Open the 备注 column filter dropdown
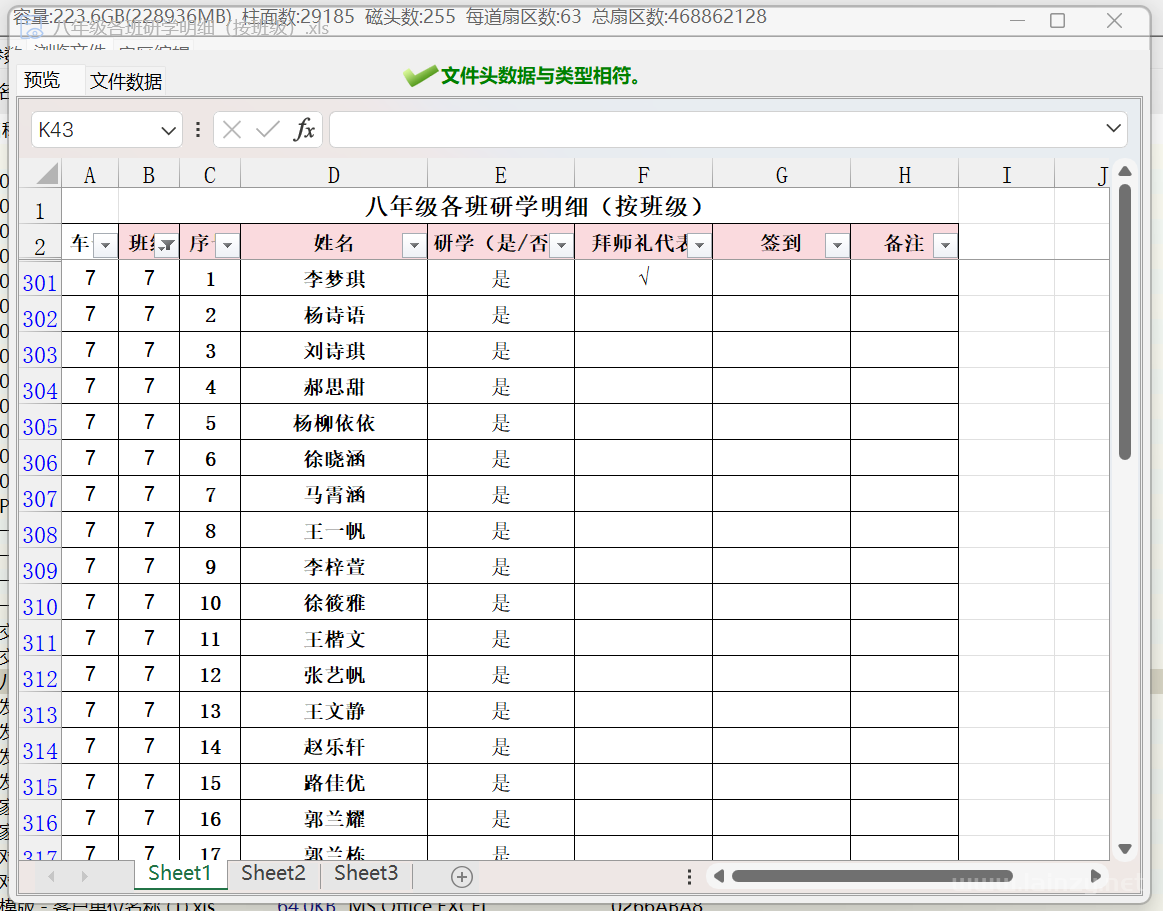 tap(943, 245)
